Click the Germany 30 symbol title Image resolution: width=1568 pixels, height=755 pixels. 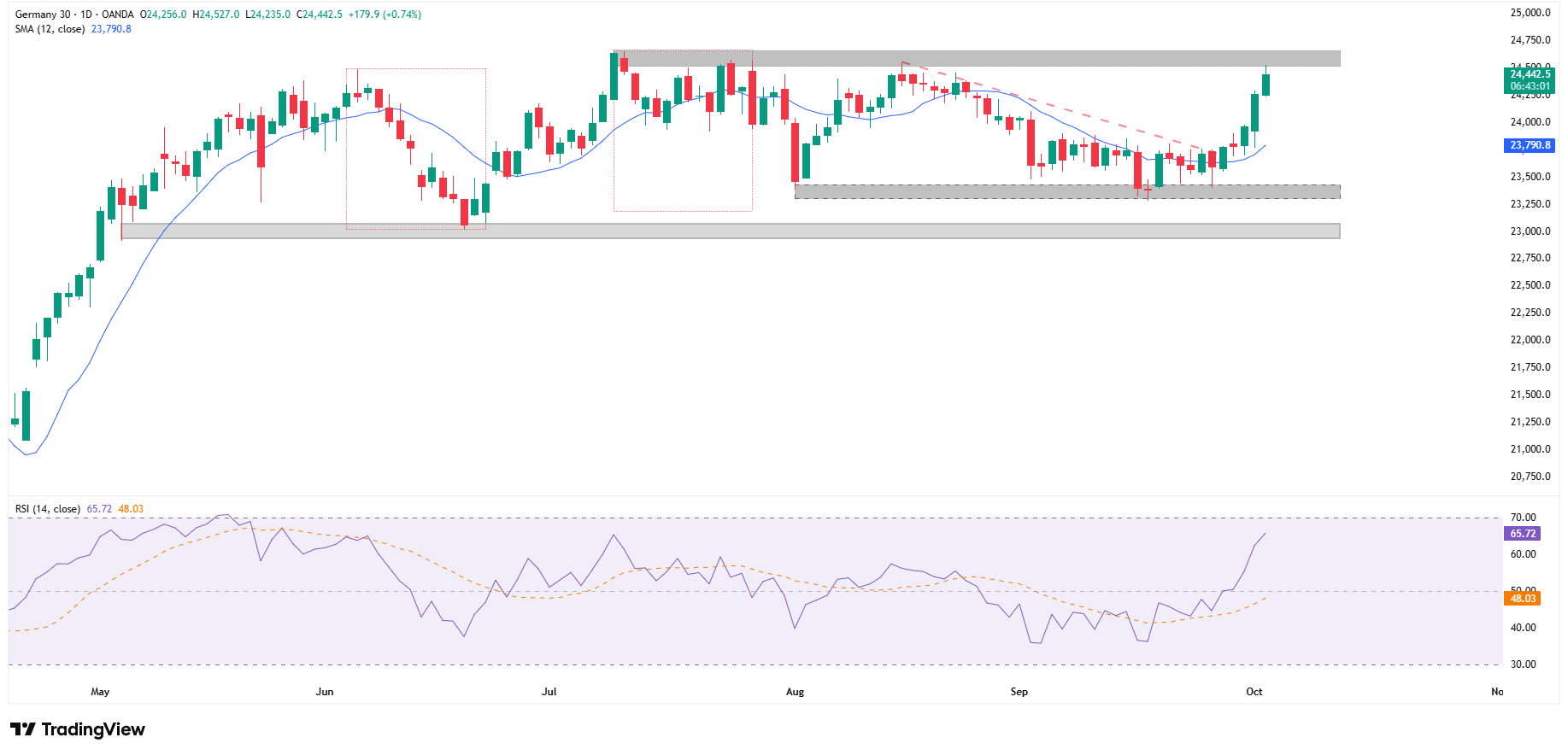tap(43, 15)
